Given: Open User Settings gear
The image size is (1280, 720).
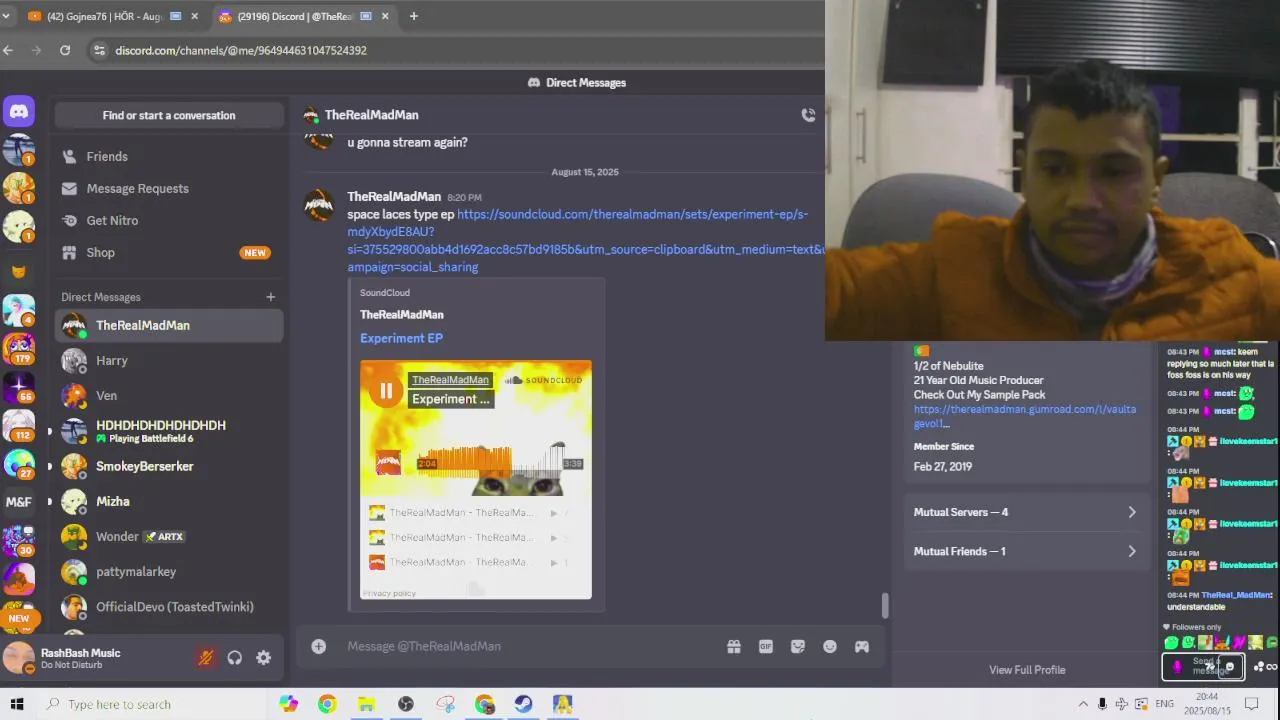Looking at the screenshot, I should (264, 658).
